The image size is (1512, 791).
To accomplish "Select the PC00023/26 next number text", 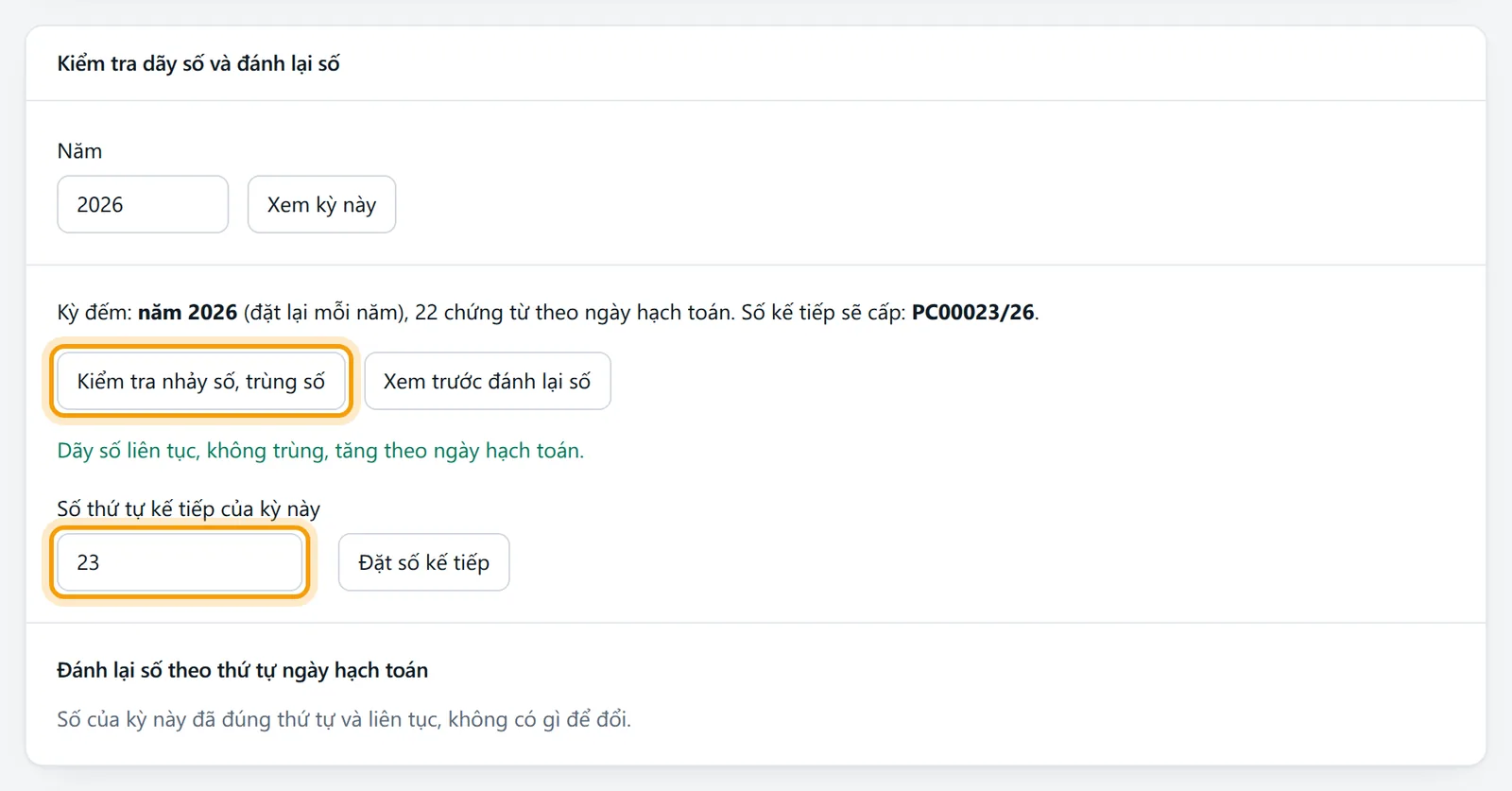I will [972, 313].
